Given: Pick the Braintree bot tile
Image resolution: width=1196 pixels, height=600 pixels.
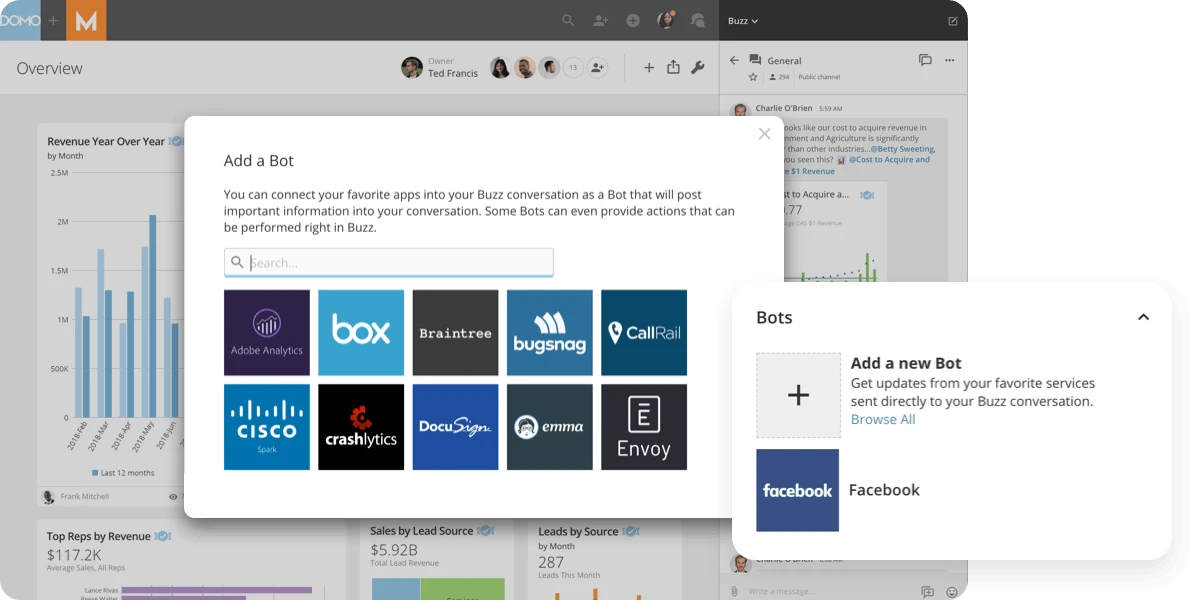Looking at the screenshot, I should (455, 332).
